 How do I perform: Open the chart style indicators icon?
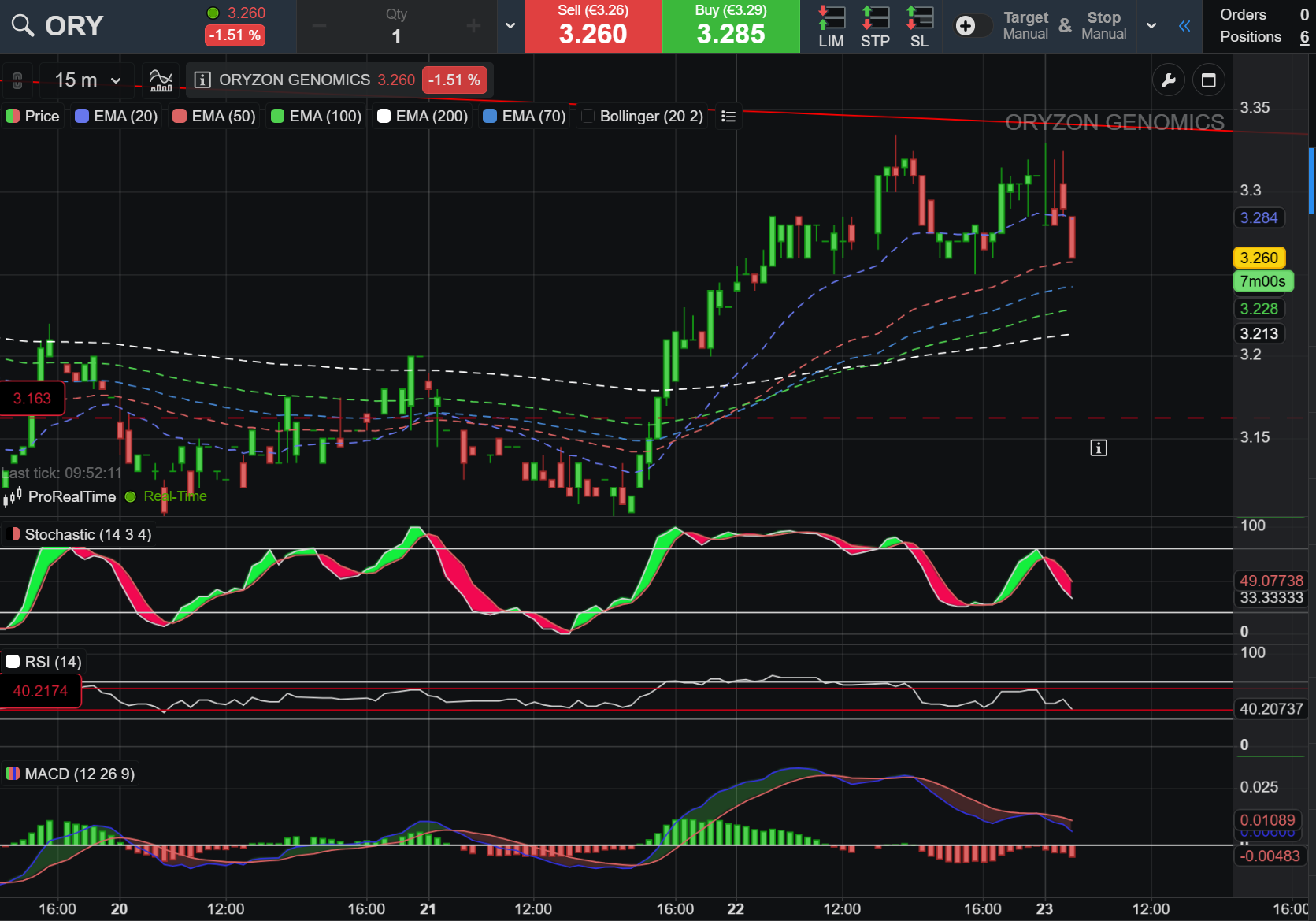point(161,80)
